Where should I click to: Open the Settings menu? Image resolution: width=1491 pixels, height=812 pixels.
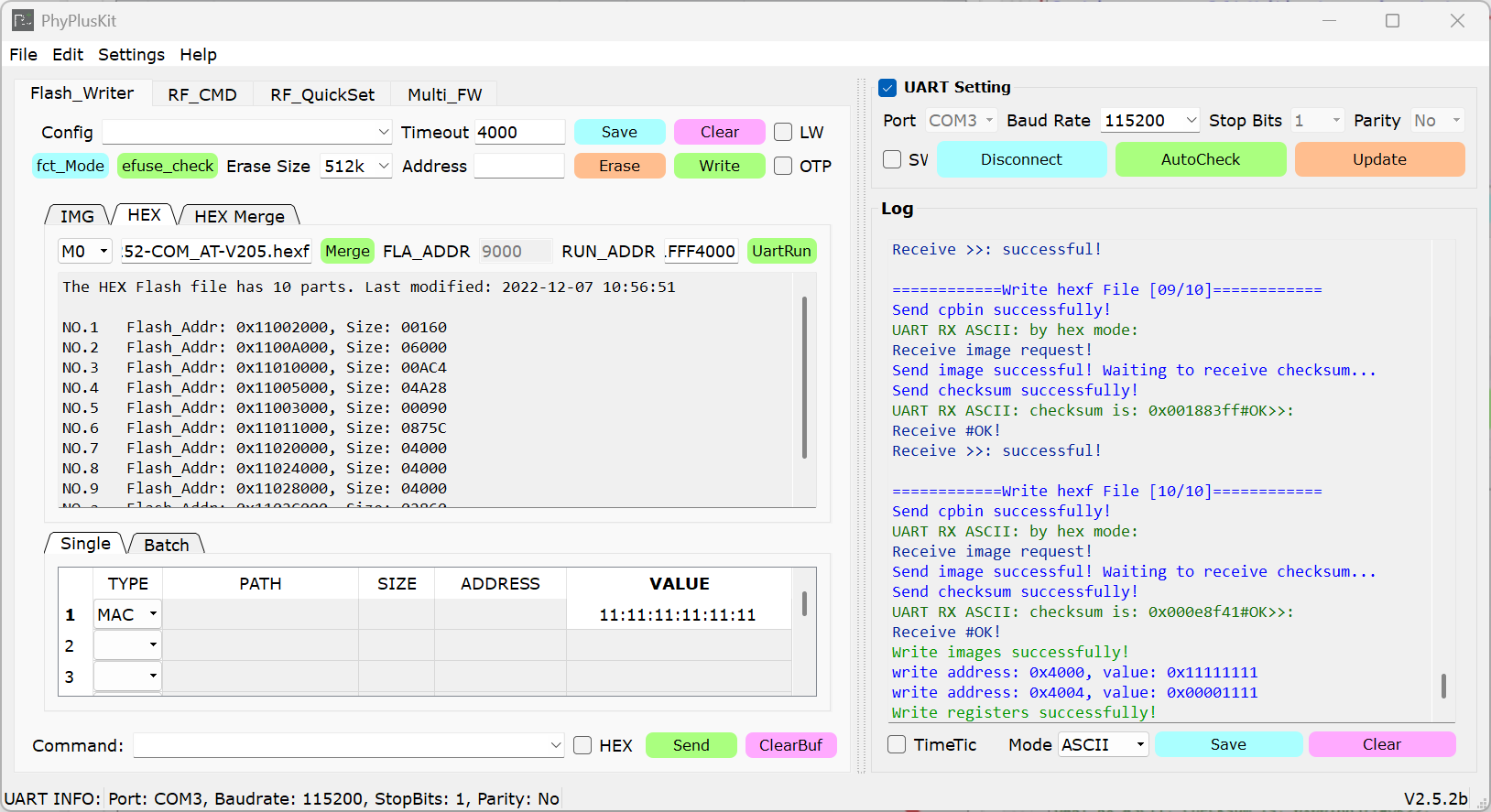click(131, 54)
